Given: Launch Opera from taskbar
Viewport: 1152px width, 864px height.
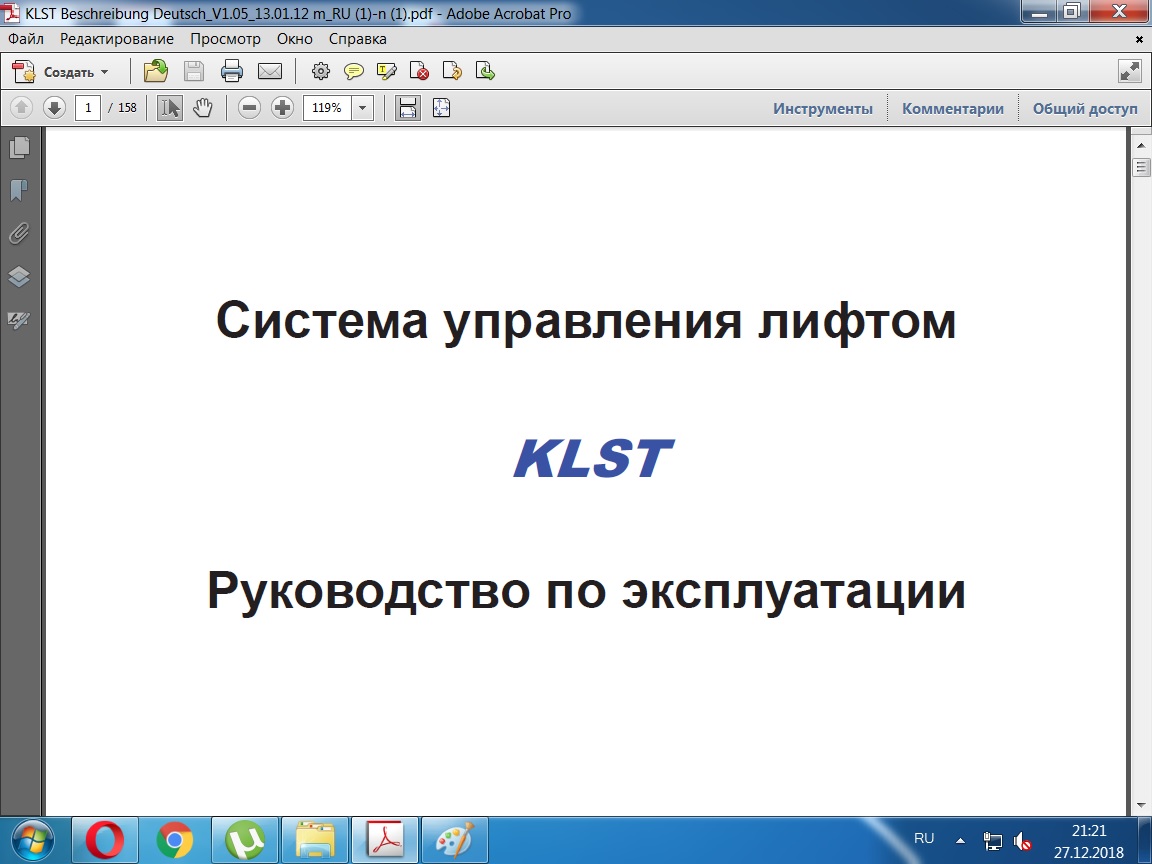Looking at the screenshot, I should coord(105,840).
